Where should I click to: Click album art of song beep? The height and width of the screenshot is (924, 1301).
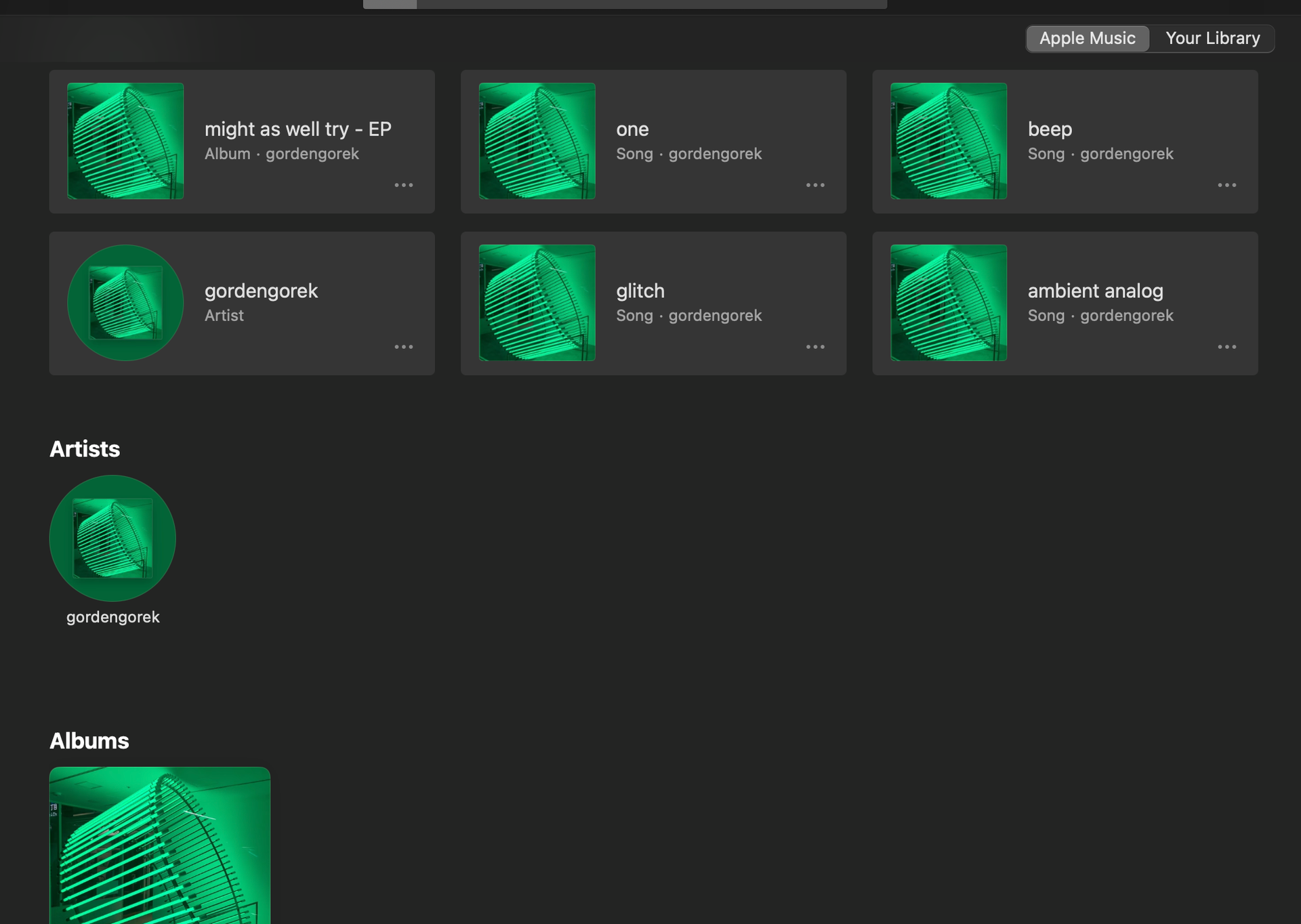948,141
